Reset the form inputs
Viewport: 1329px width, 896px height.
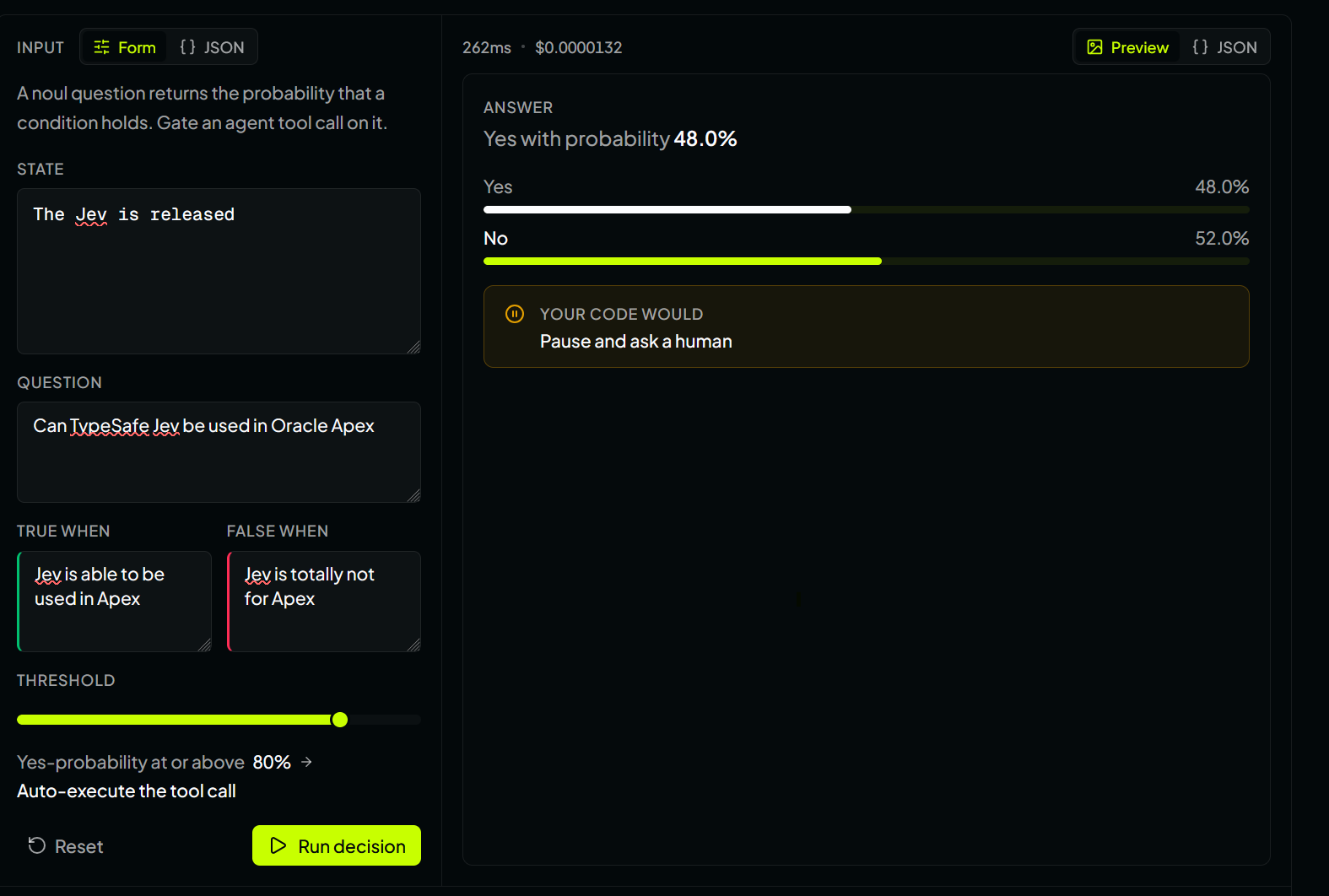click(x=66, y=845)
